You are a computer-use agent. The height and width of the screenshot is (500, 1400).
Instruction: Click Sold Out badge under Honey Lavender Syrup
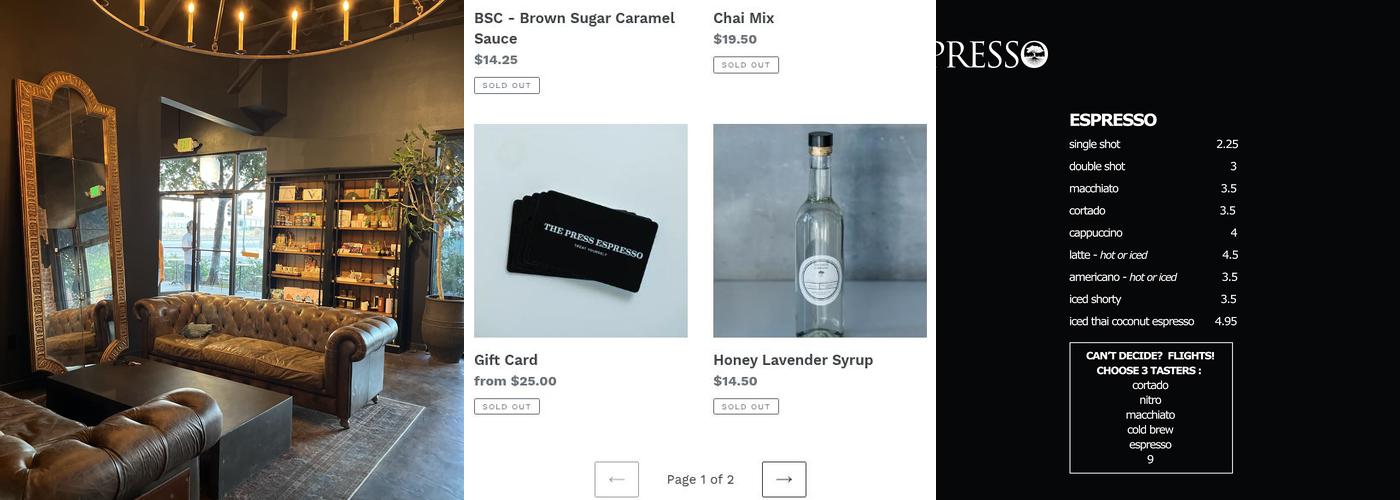point(746,407)
